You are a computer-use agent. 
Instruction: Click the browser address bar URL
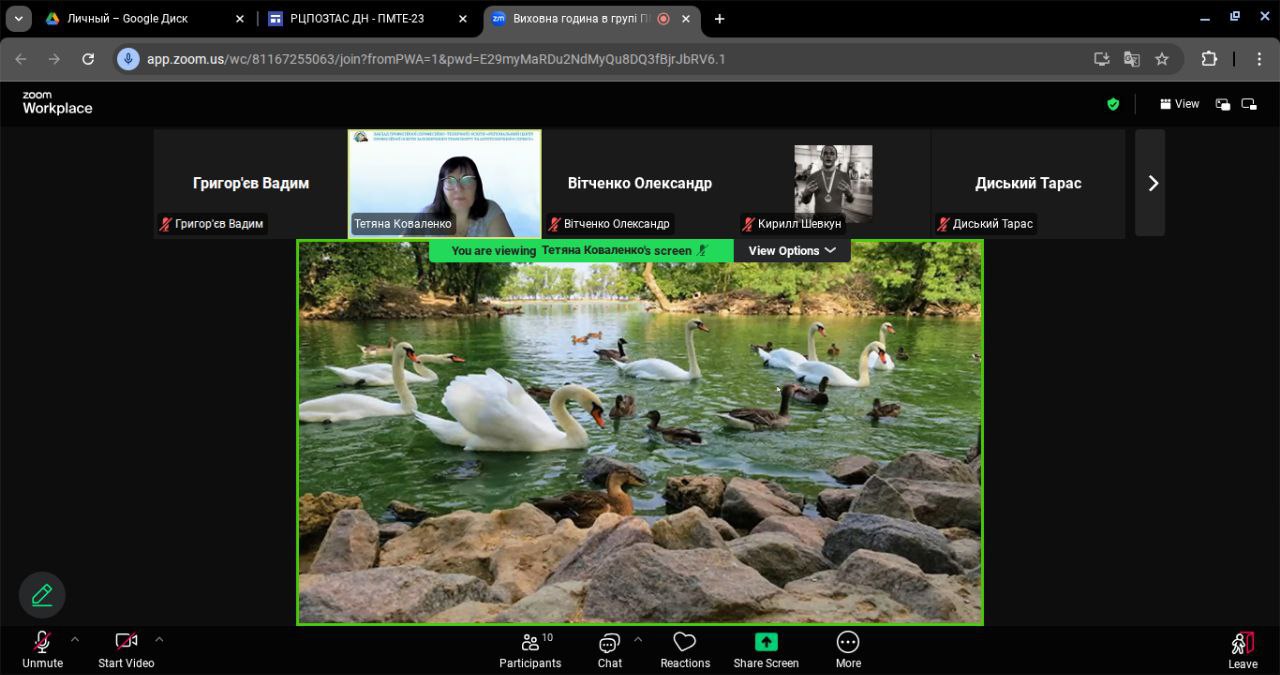[x=436, y=59]
